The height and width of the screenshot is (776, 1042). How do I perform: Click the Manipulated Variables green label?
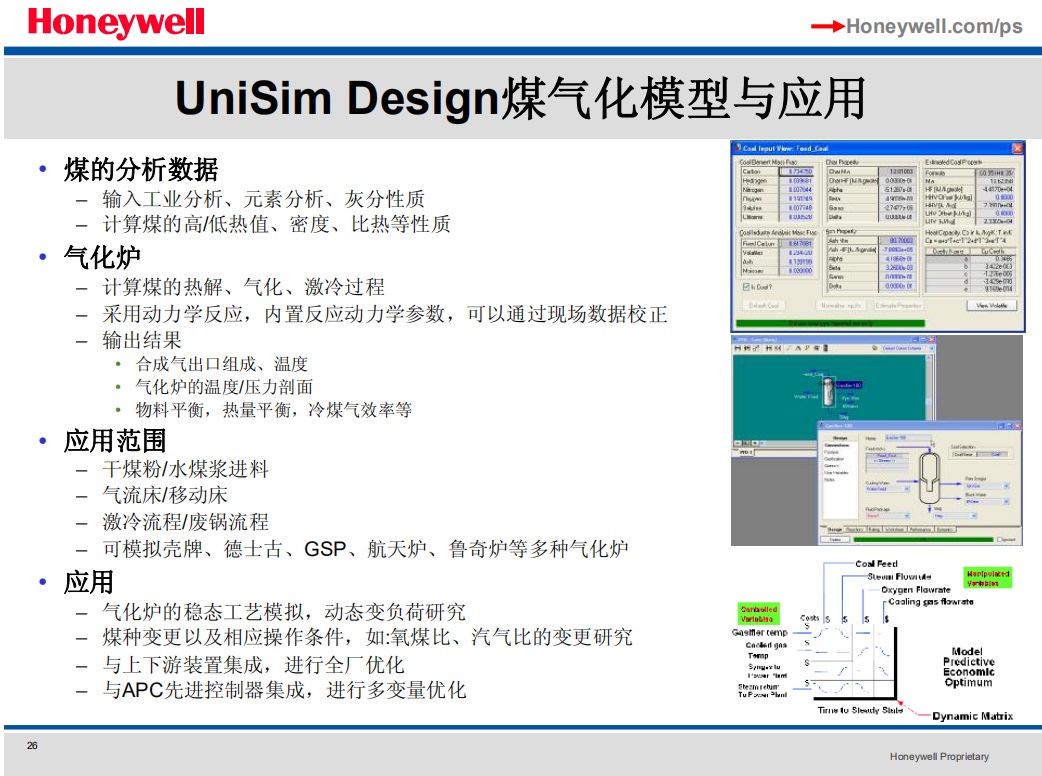click(988, 578)
